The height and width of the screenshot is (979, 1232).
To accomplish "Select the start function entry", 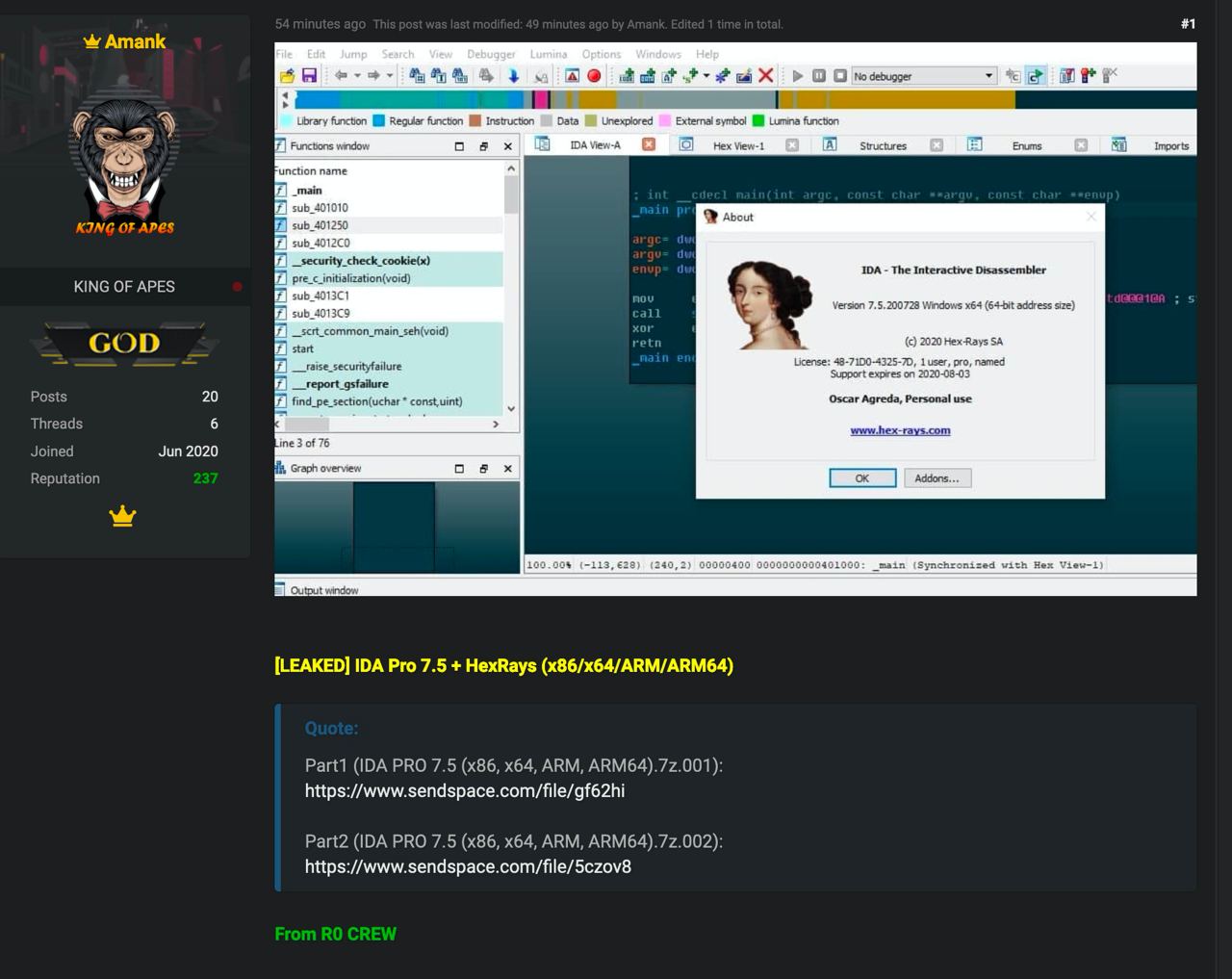I will tap(388, 348).
